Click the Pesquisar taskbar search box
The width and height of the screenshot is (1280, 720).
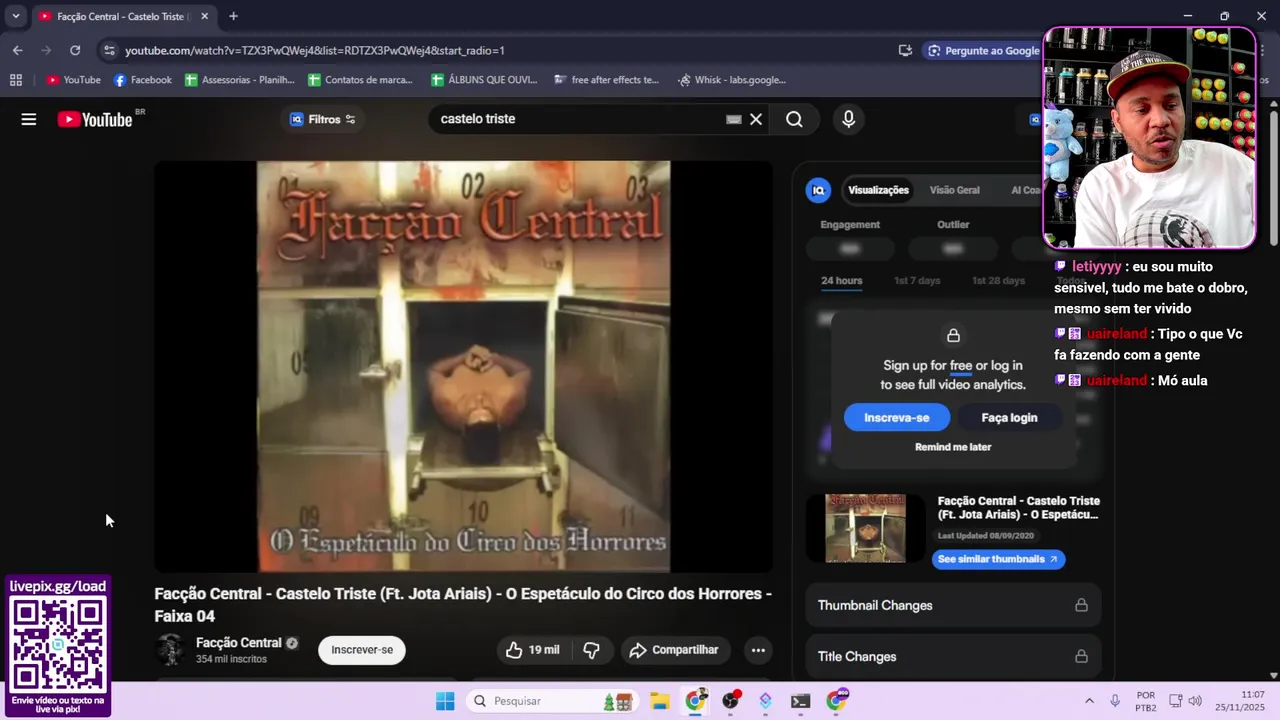pyautogui.click(x=551, y=701)
